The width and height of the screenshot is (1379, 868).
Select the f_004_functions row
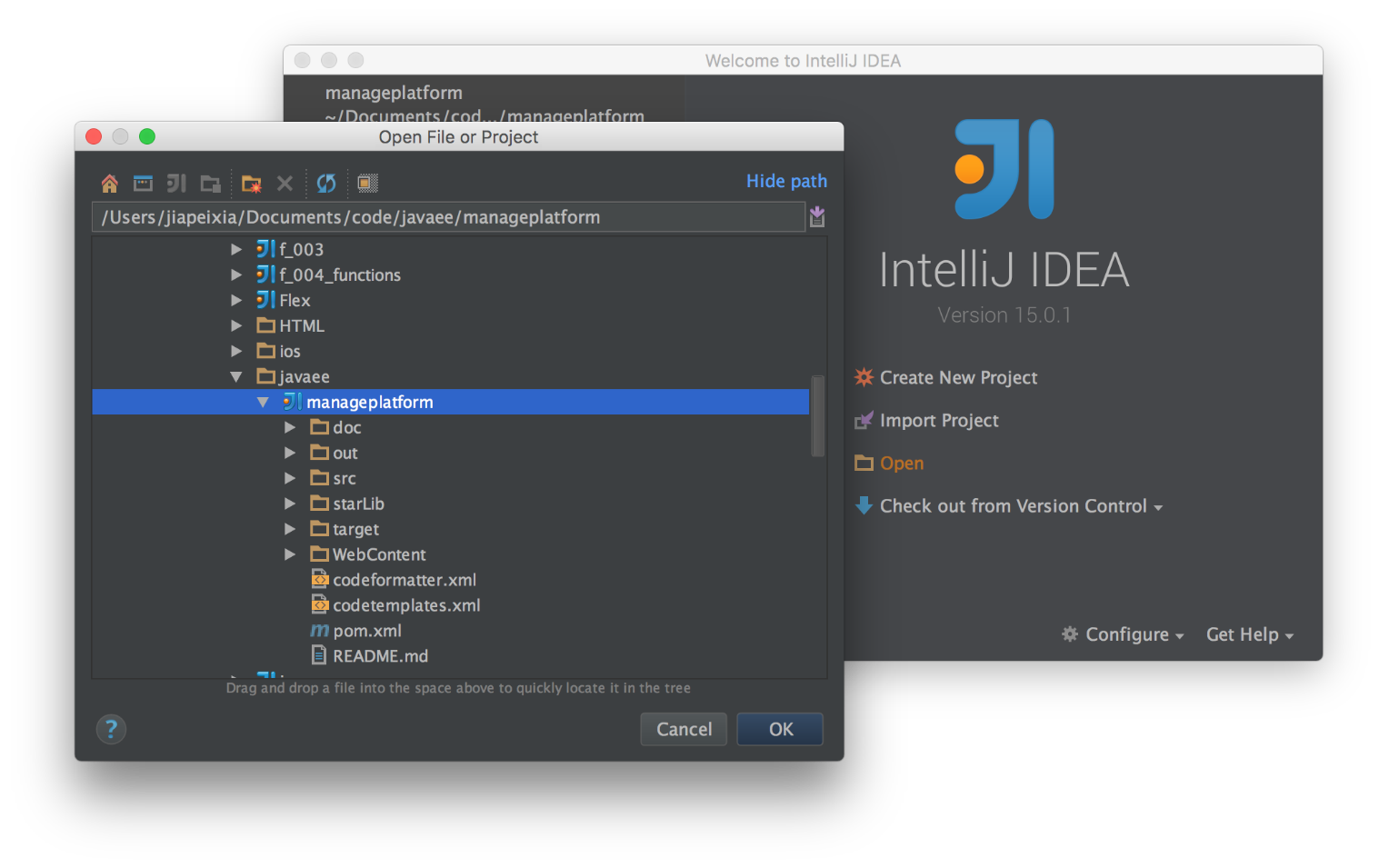click(451, 274)
